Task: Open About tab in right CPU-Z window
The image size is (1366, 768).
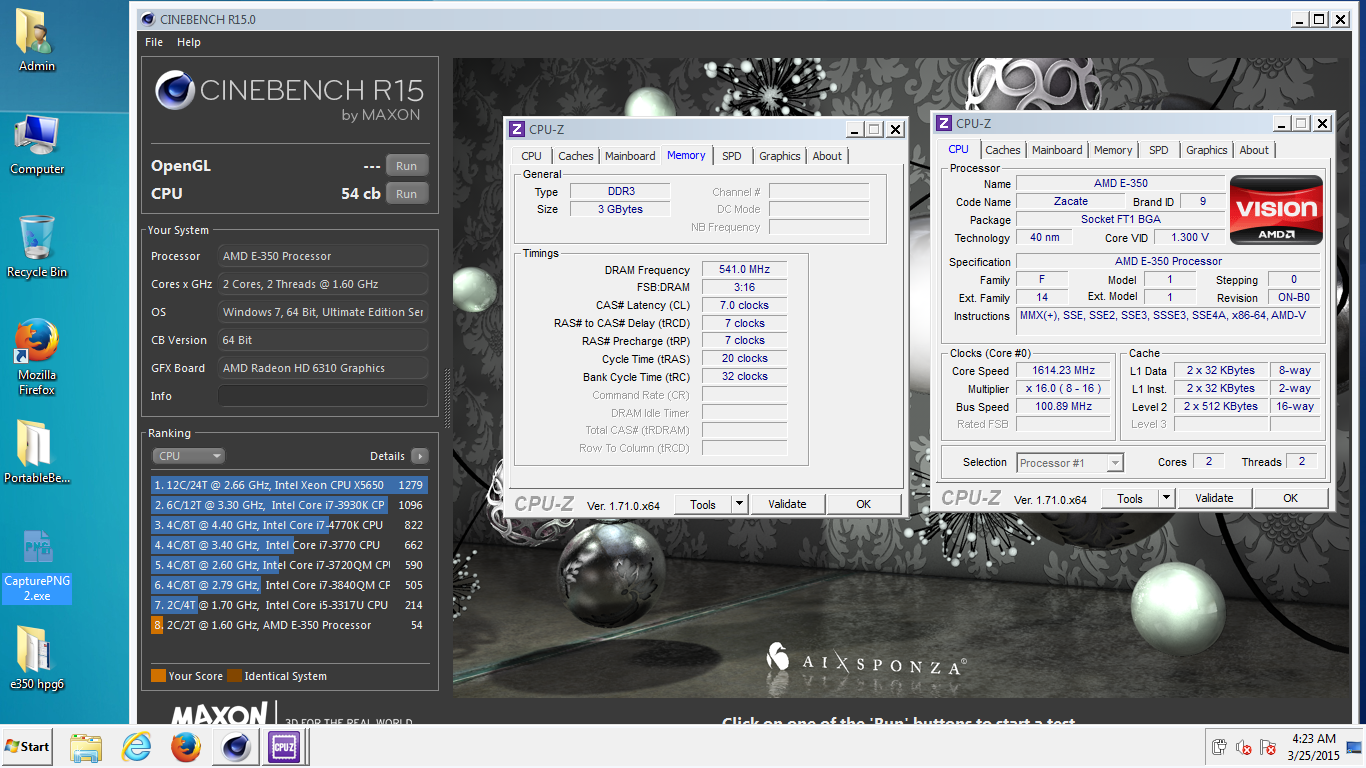Action: 1254,150
